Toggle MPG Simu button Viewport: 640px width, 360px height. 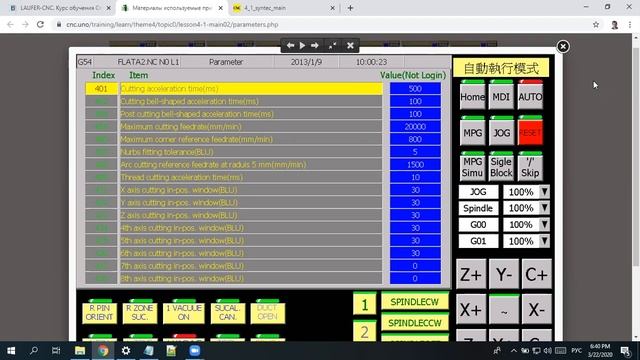point(472,167)
